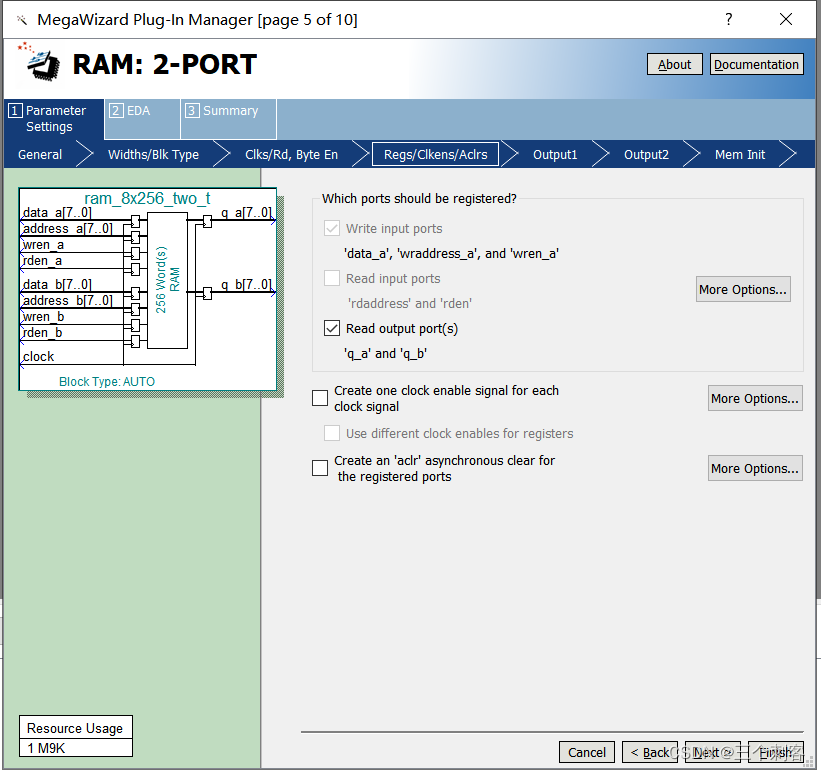This screenshot has width=821, height=771.
Task: Check the 'aclr' asynchronous clear option
Action: [319, 467]
